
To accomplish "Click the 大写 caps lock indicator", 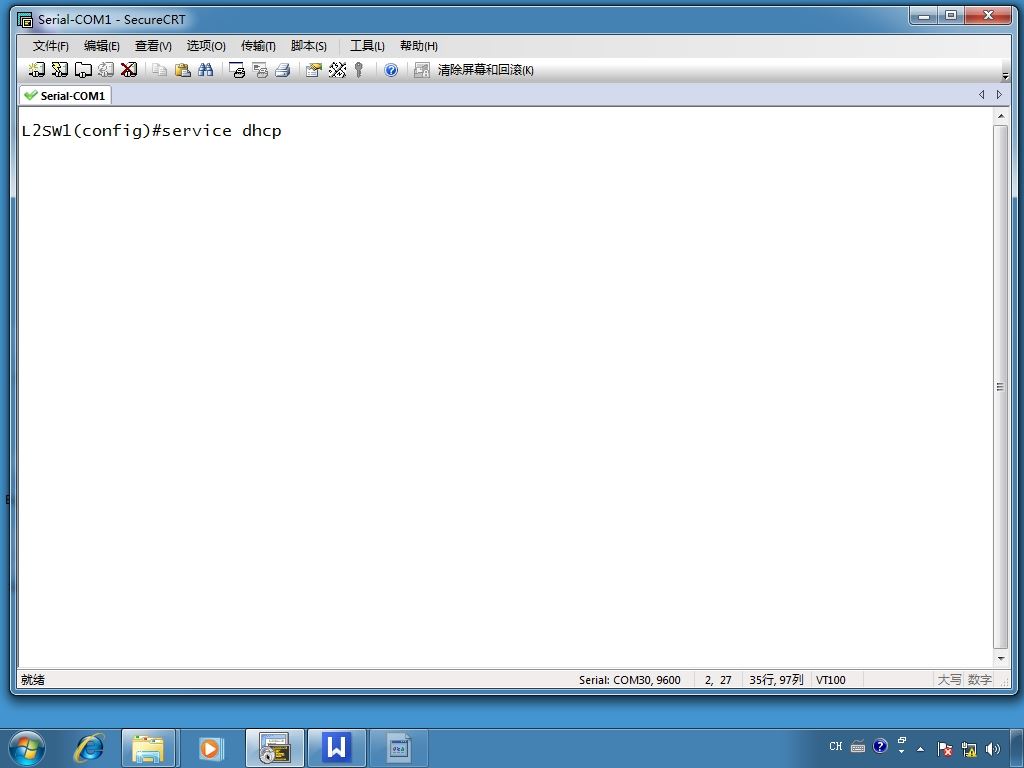I will pyautogui.click(x=950, y=680).
